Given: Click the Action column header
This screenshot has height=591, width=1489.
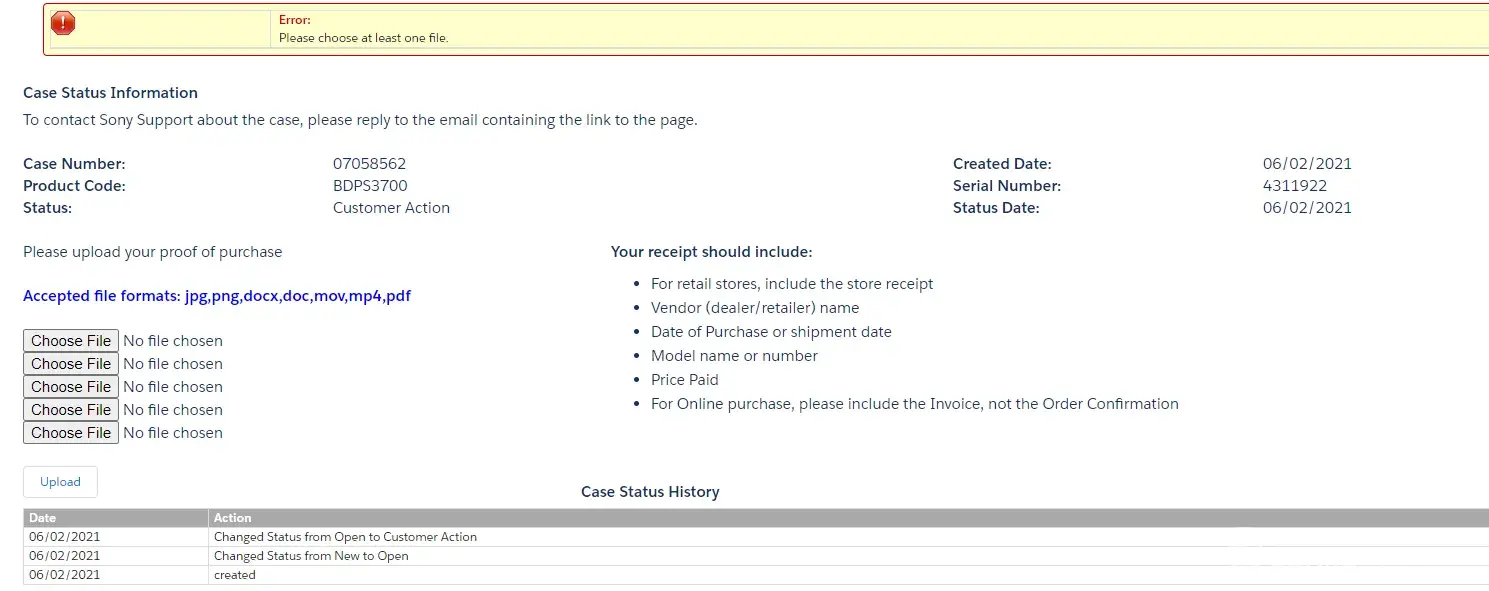Looking at the screenshot, I should 232,518.
